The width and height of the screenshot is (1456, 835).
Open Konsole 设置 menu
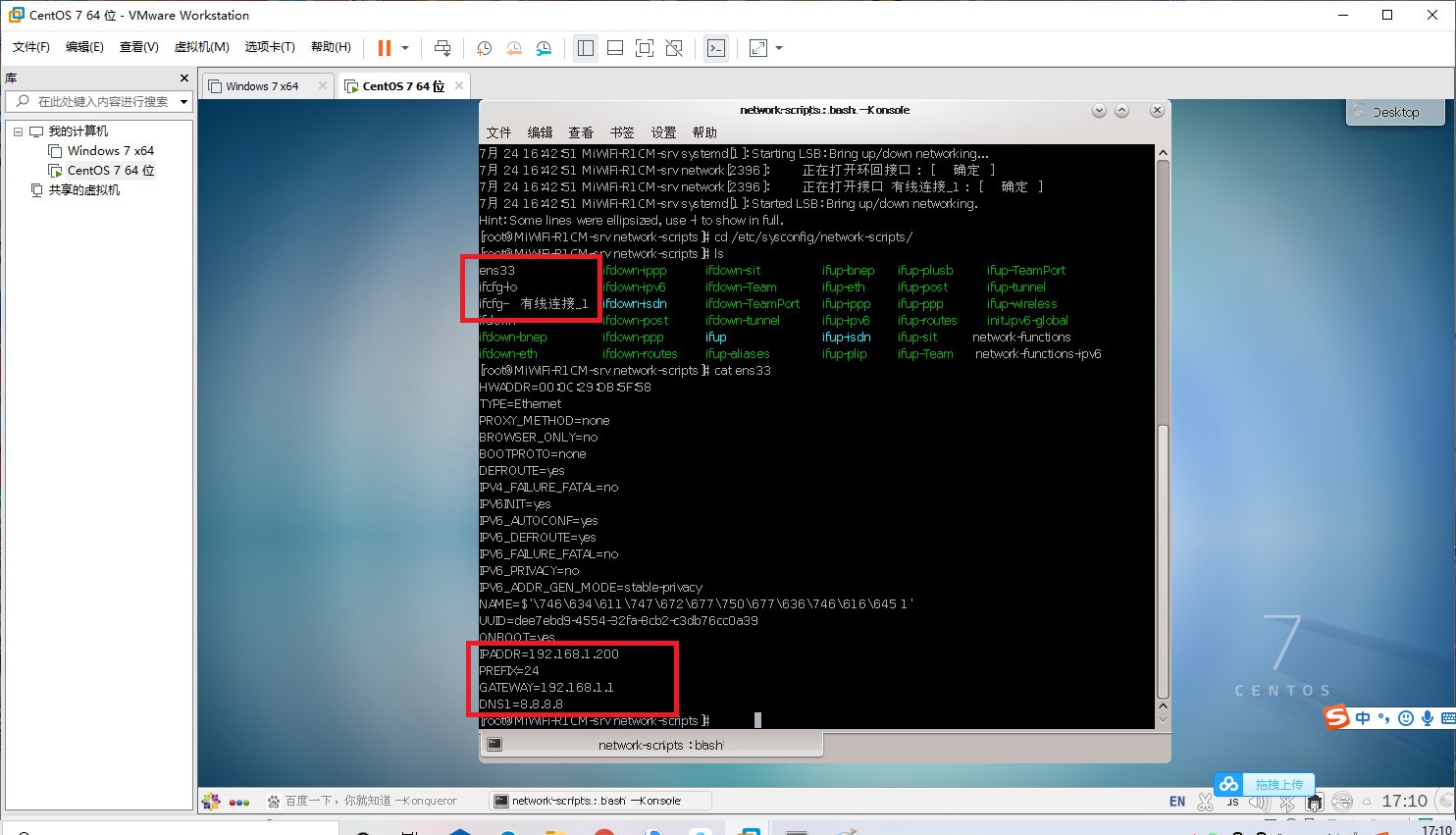pyautogui.click(x=663, y=132)
